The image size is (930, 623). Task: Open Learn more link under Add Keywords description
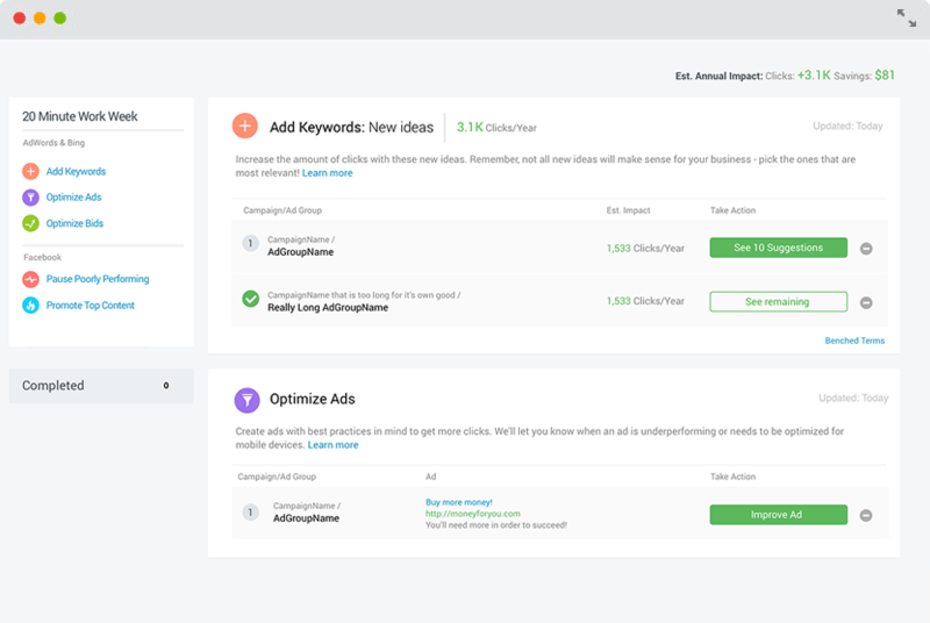(327, 173)
